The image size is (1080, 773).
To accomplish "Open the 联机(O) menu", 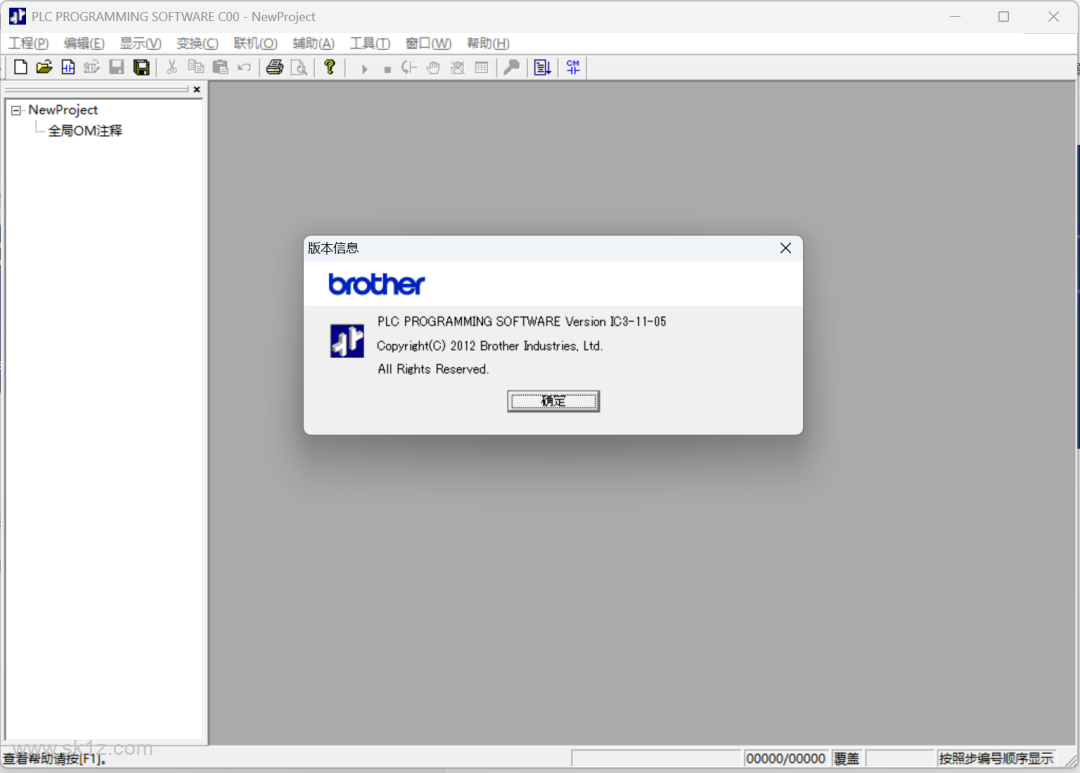I will pos(256,43).
